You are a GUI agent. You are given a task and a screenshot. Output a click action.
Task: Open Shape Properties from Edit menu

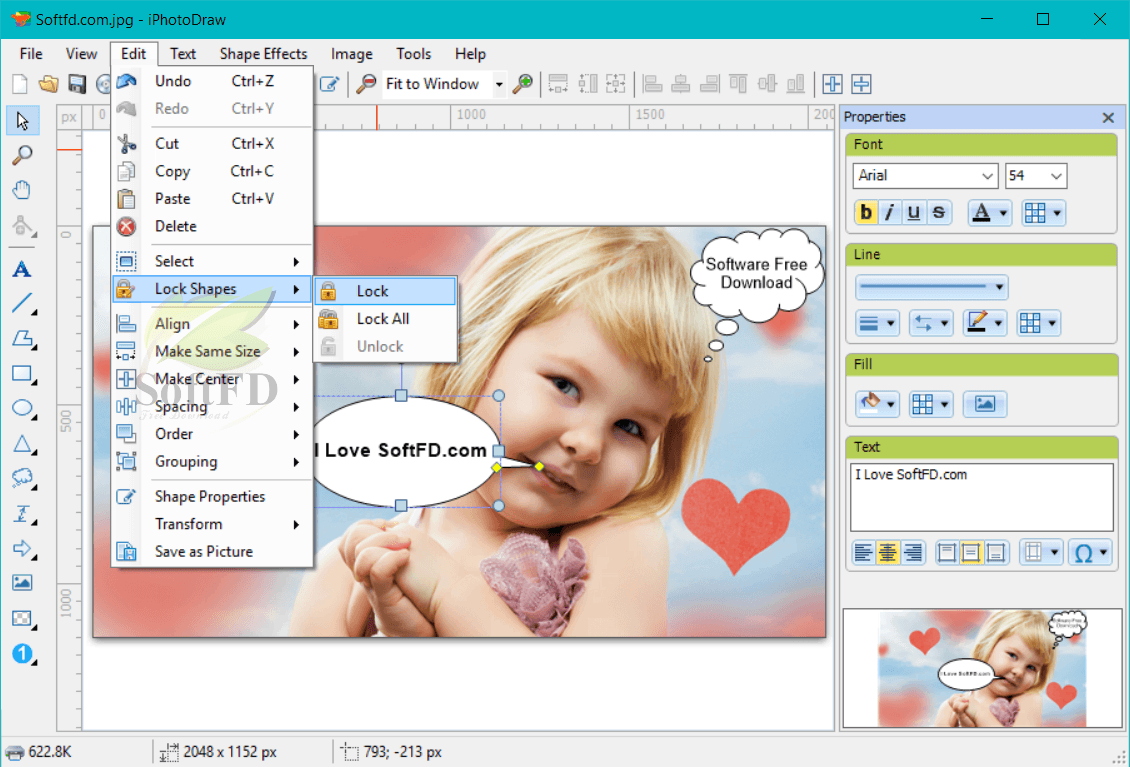pos(212,497)
